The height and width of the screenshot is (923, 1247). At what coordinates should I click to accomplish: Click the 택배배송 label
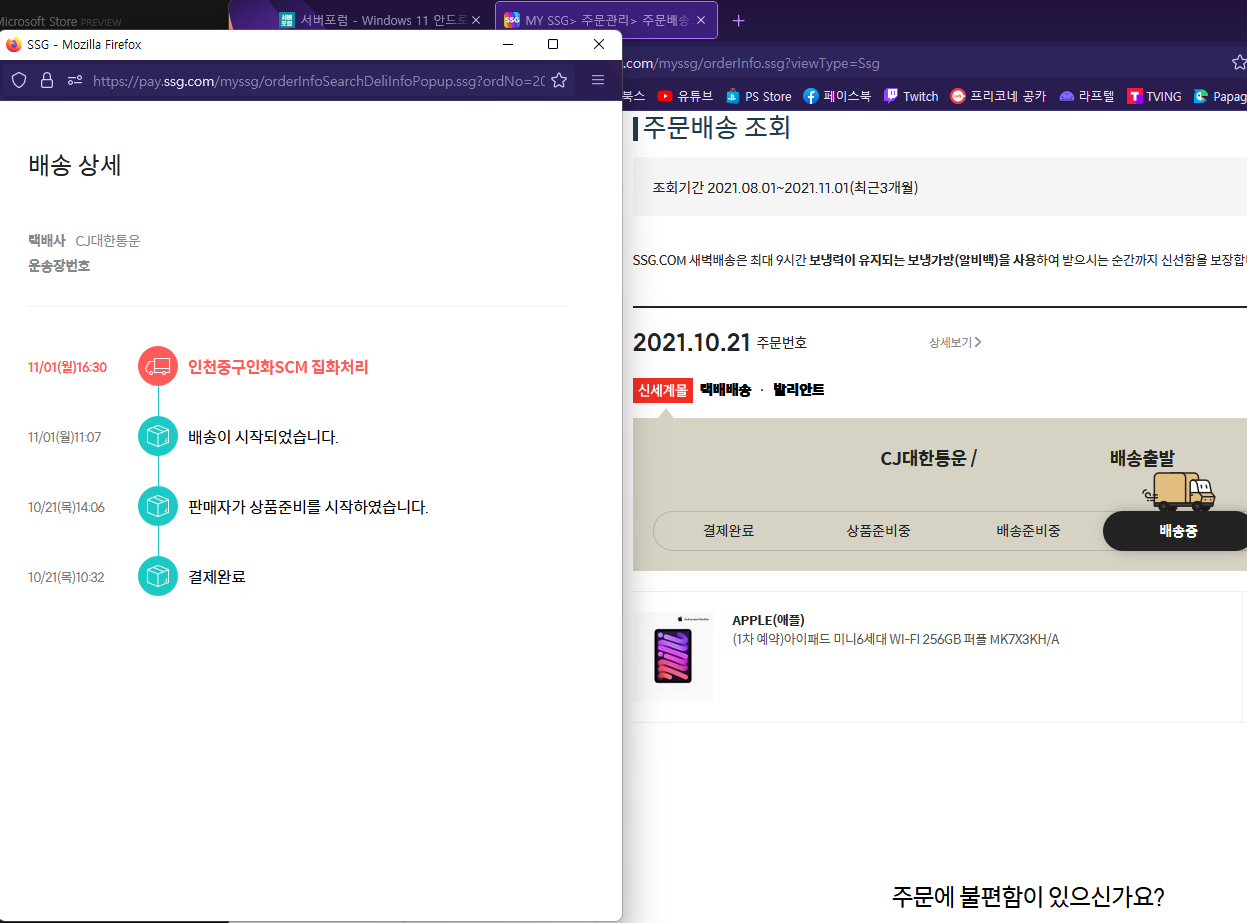725,390
